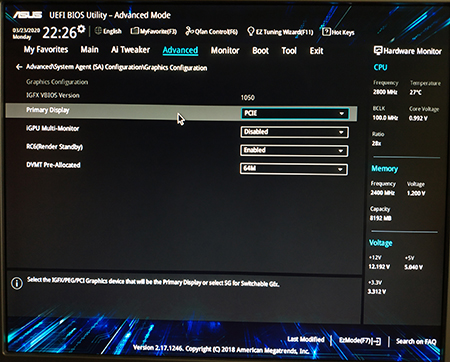The width and height of the screenshot is (450, 362).
Task: Select the Advanced tab
Action: (180, 50)
